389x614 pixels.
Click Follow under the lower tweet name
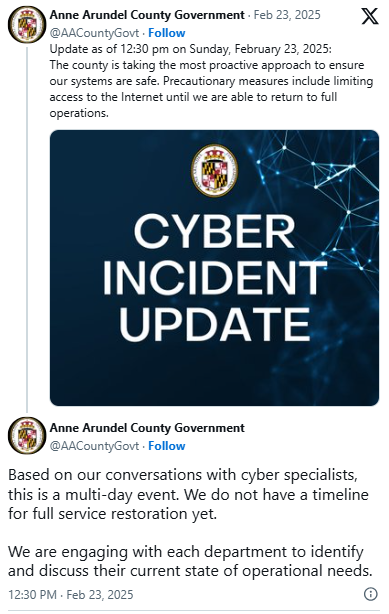[166, 446]
